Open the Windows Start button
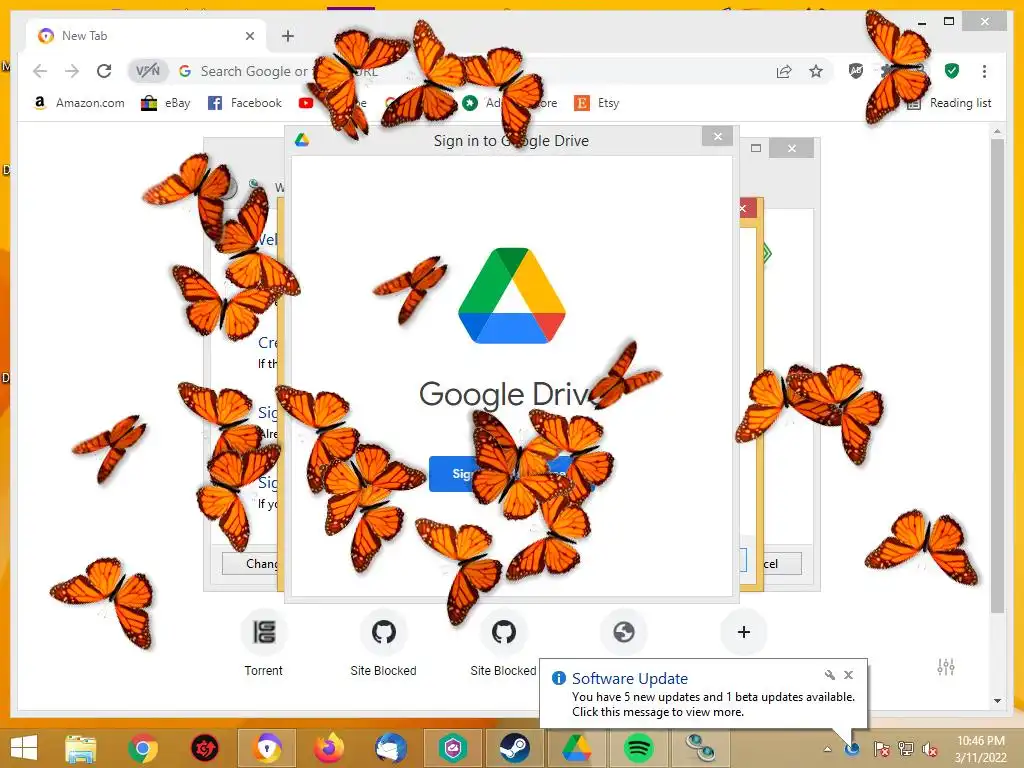 [x=24, y=748]
